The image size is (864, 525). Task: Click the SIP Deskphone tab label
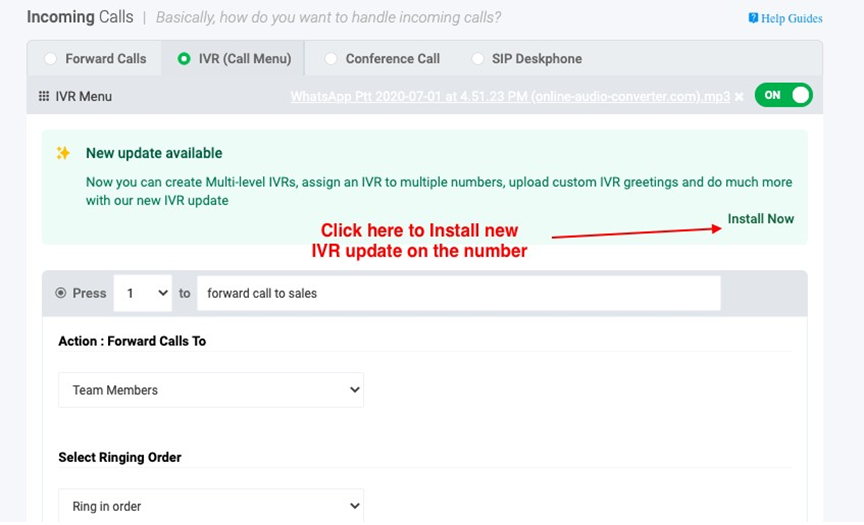point(537,58)
